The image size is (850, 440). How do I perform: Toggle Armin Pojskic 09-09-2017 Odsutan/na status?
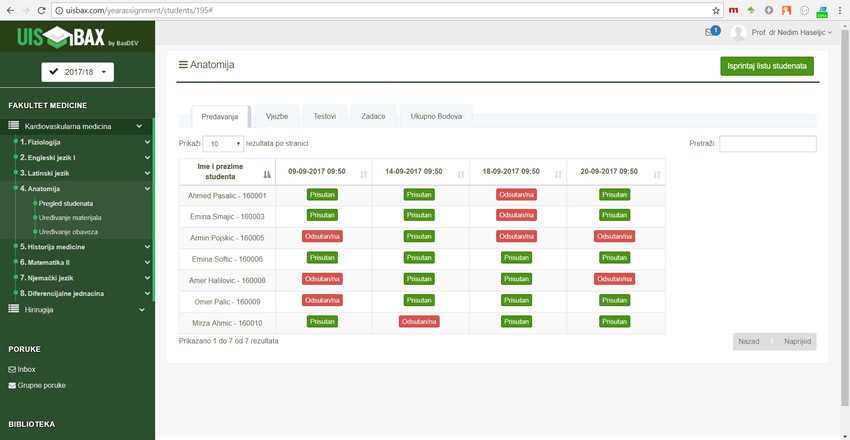point(322,237)
